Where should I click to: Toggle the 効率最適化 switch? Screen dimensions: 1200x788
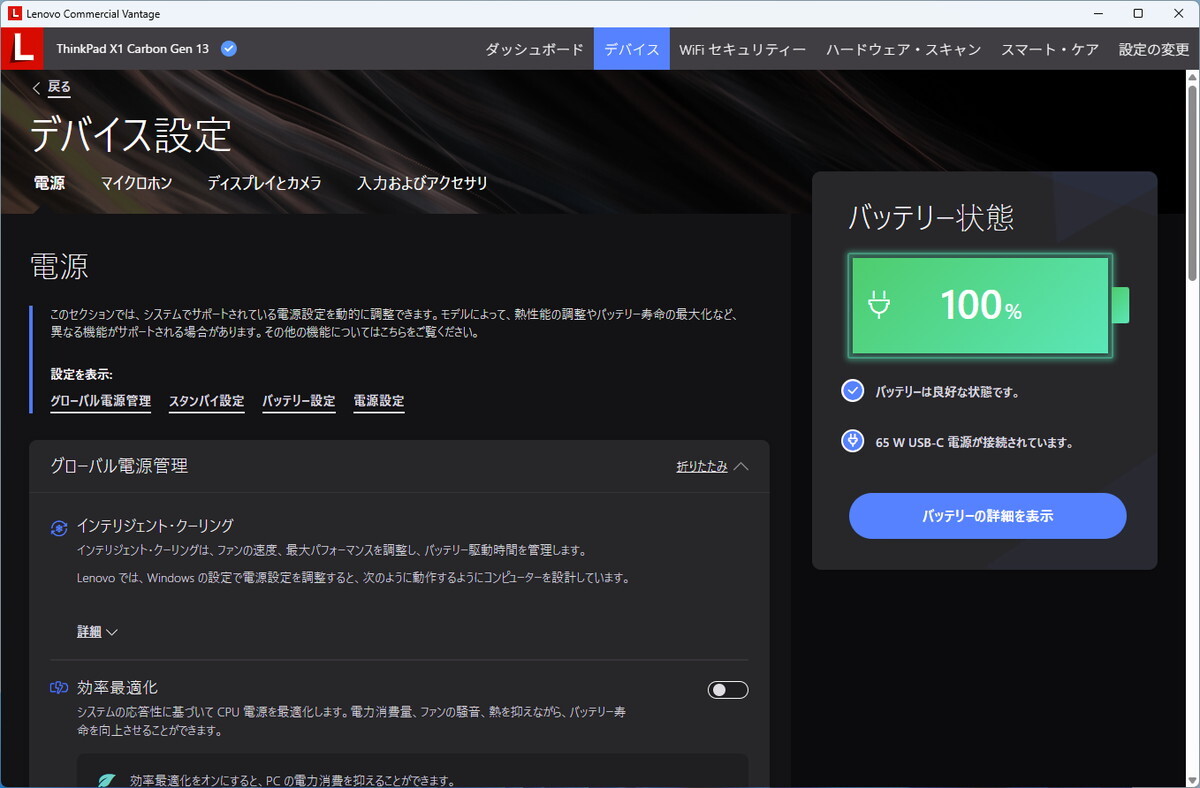tap(727, 690)
